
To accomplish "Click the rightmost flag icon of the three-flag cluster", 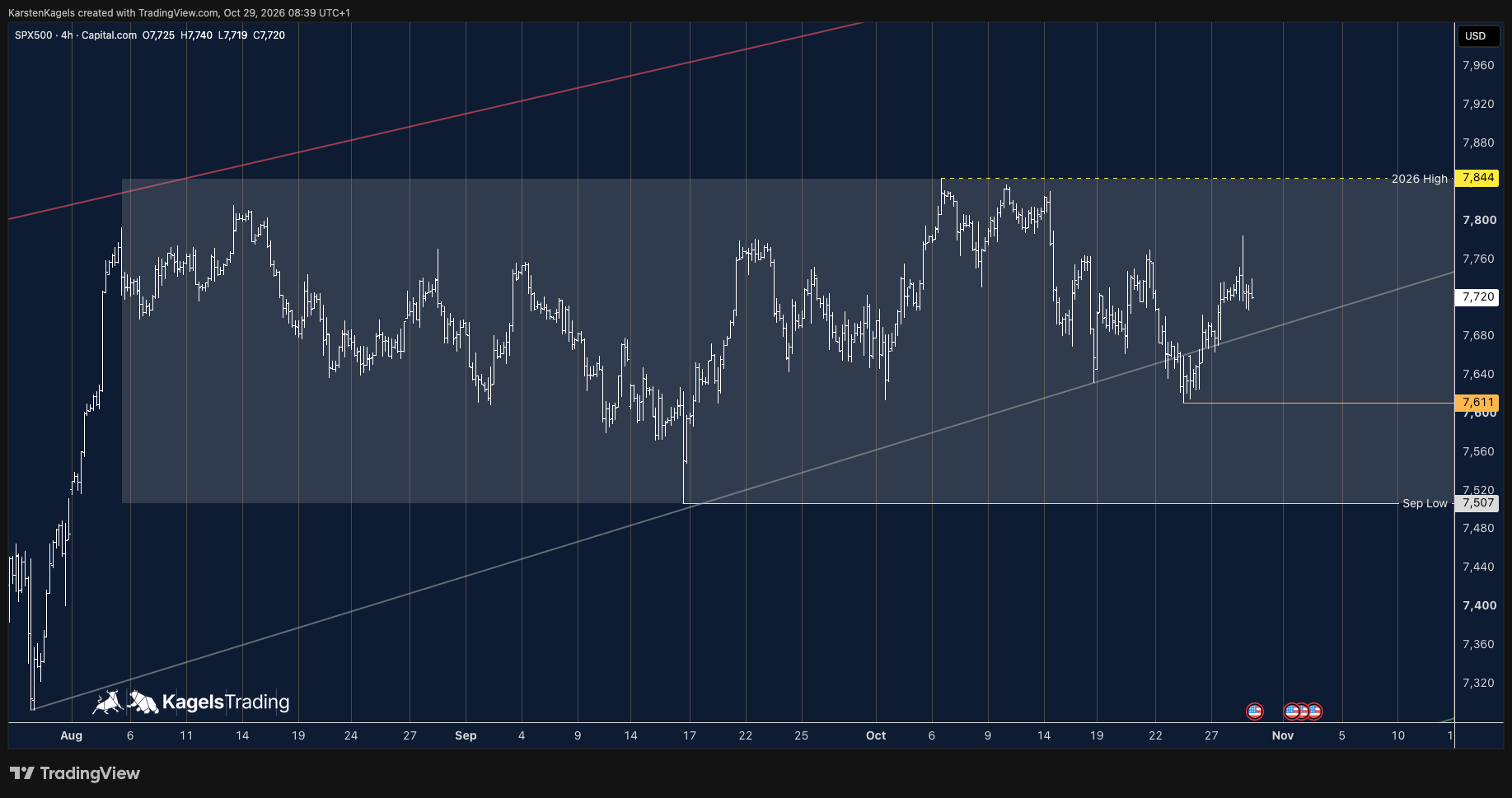I will pos(1314,711).
